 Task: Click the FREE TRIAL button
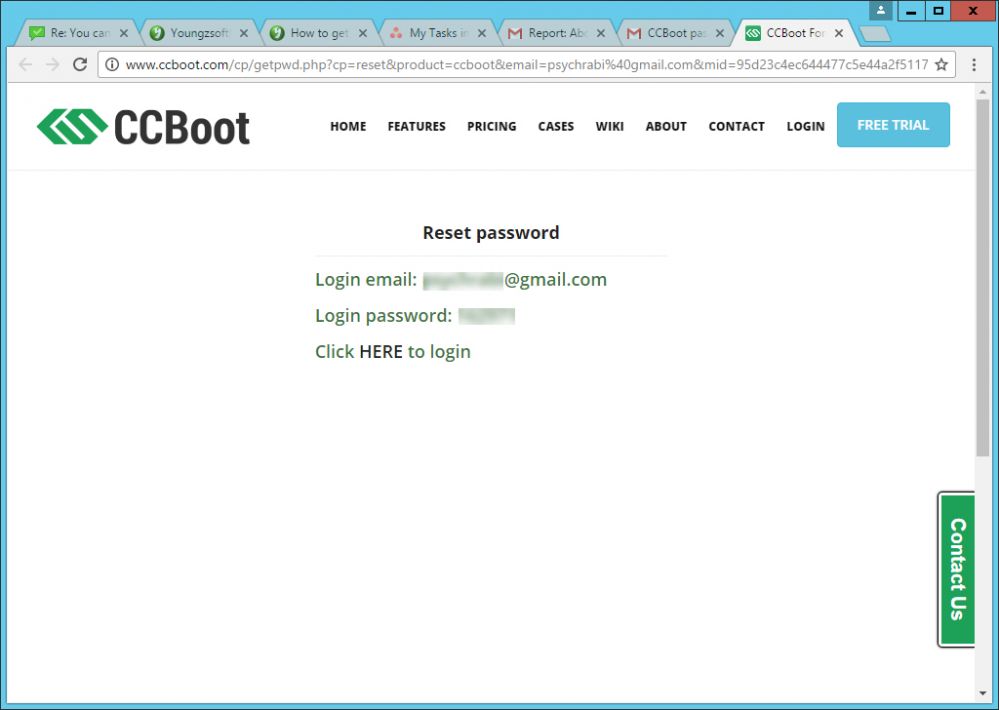(893, 125)
